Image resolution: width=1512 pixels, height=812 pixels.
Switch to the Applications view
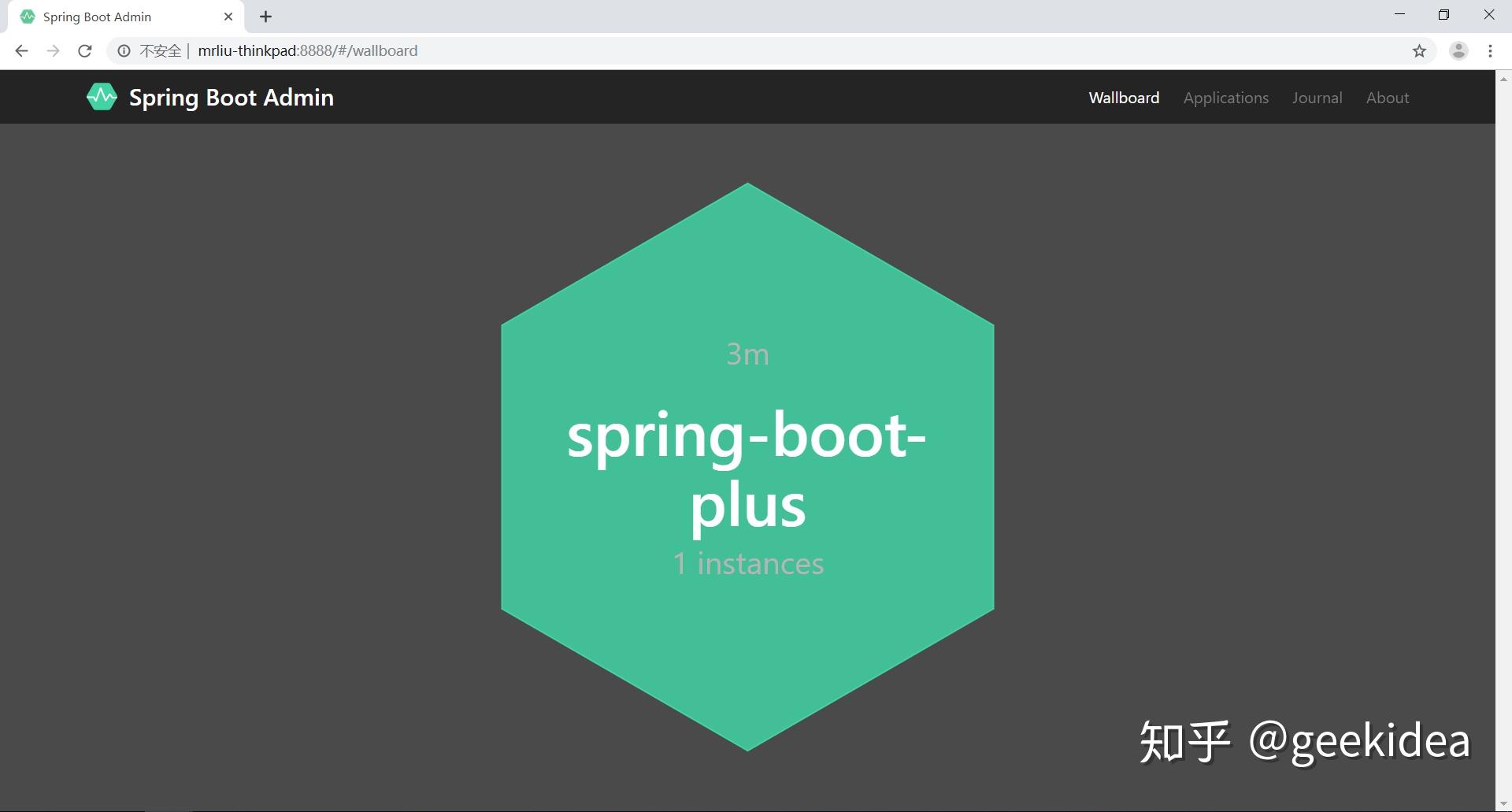pos(1226,98)
